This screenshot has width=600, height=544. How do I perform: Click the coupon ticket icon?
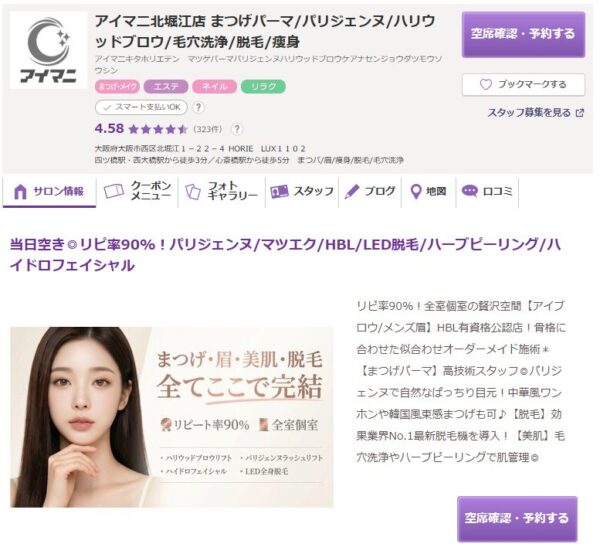[114, 191]
